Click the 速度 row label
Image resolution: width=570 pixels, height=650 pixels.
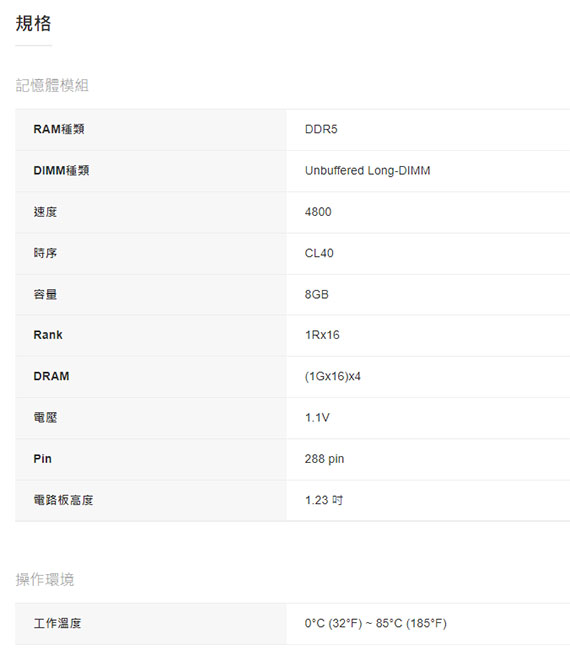45,212
